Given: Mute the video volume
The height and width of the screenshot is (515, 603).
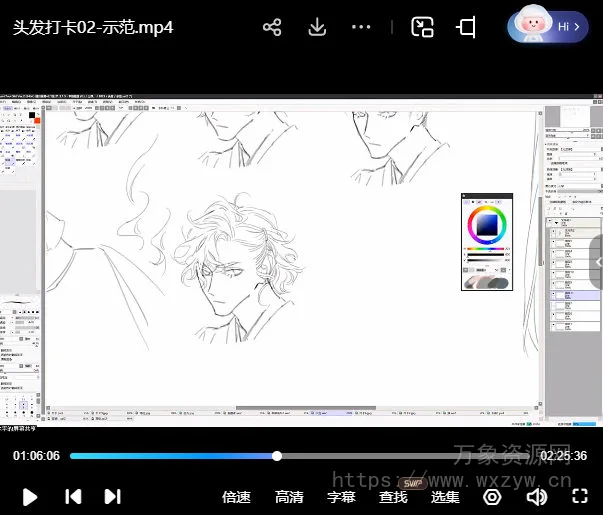Looking at the screenshot, I should (x=537, y=496).
